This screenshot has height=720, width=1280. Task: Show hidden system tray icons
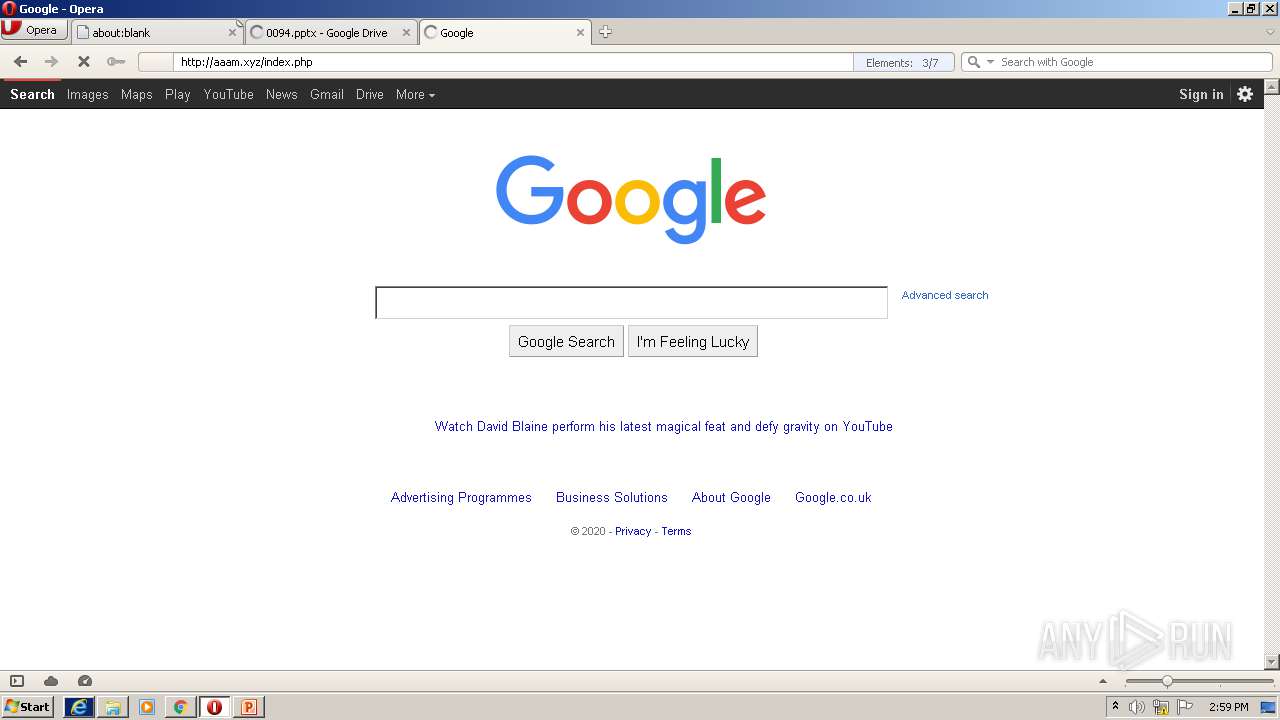(x=1115, y=706)
